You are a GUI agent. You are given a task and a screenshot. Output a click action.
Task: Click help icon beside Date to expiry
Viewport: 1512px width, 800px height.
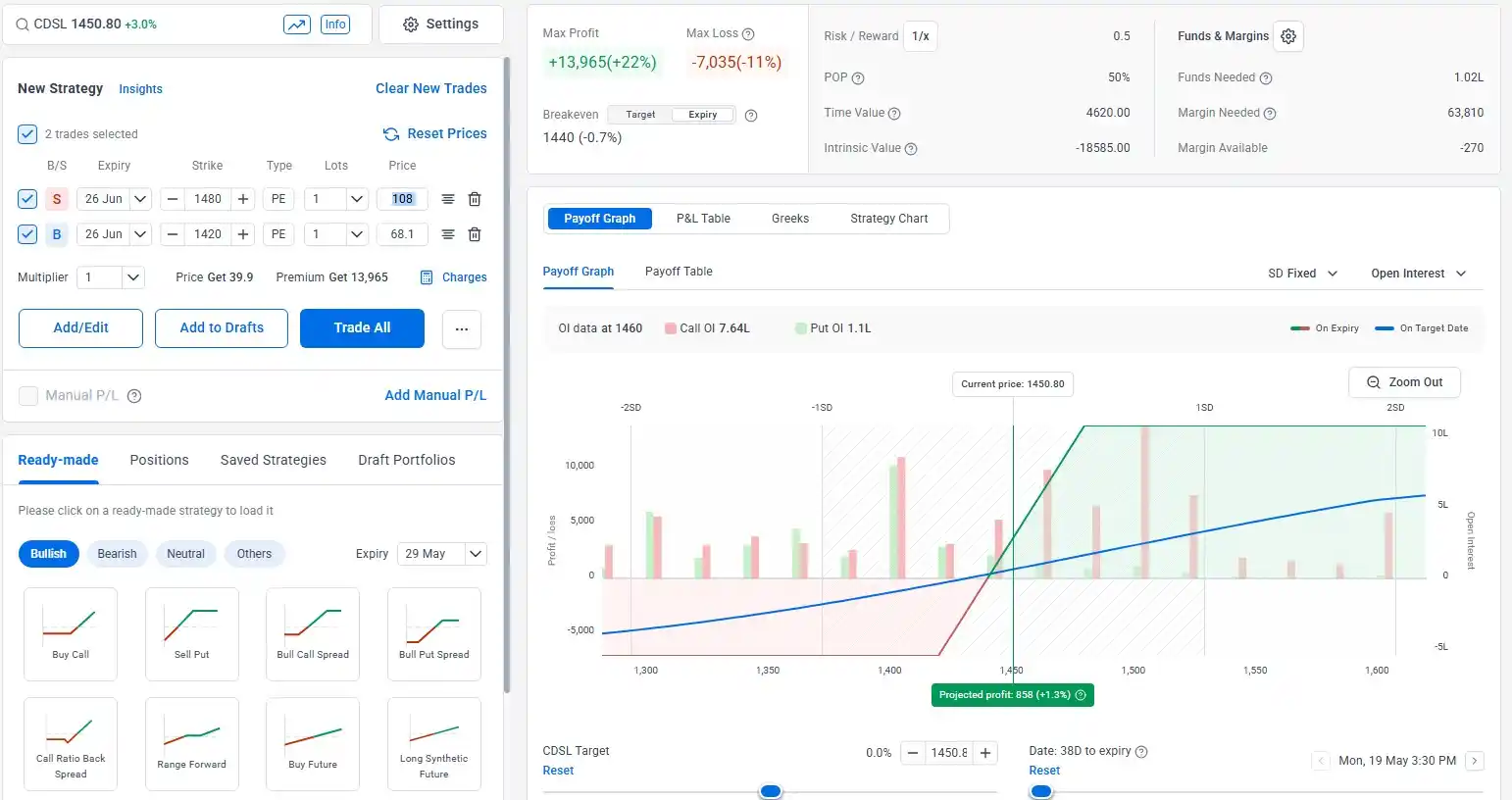click(1141, 752)
